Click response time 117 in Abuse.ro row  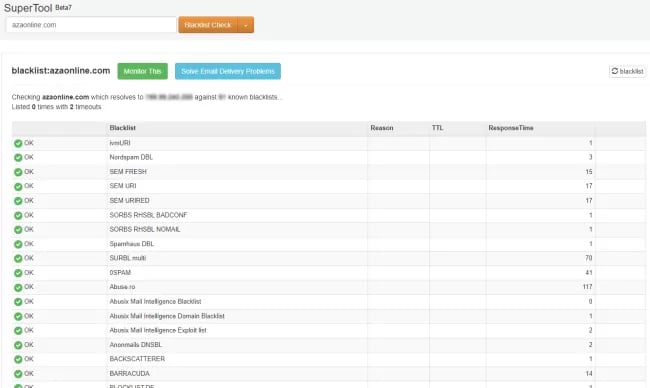pos(587,287)
